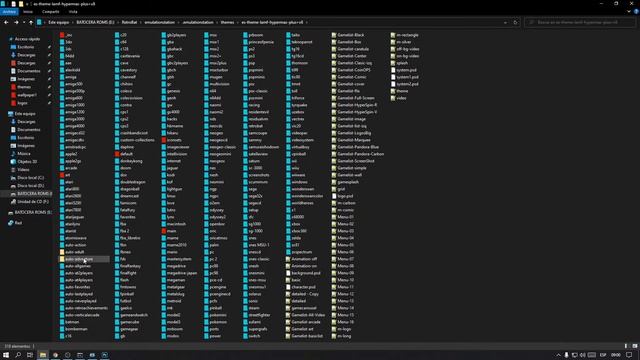Viewport: 640px width, 360px height.
Task: Open the Archivo ribbon tab
Action: tap(9, 12)
